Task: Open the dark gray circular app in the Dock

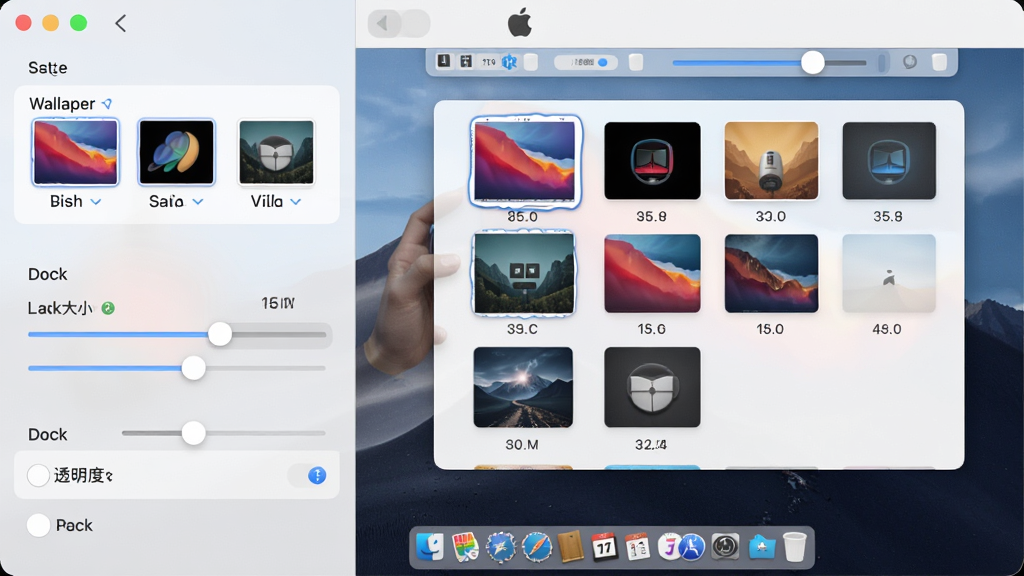Action: 725,547
